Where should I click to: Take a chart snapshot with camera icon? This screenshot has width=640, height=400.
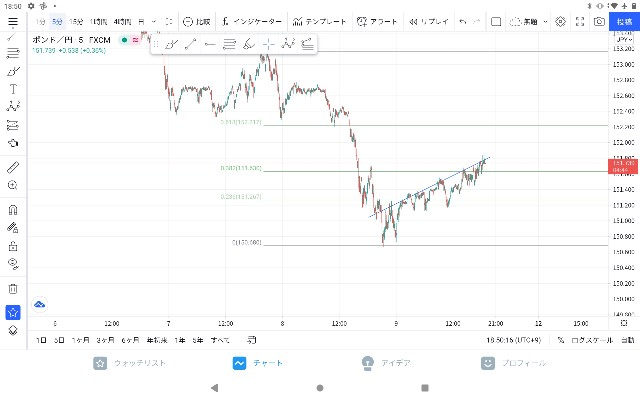[599, 22]
